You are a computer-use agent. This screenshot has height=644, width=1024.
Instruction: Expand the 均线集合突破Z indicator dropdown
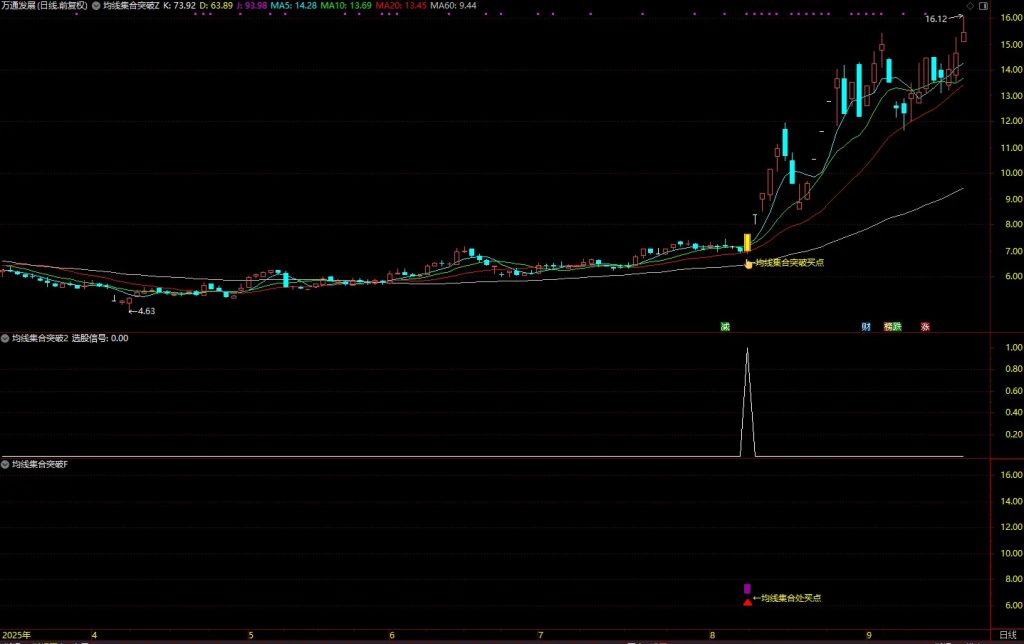pos(96,6)
